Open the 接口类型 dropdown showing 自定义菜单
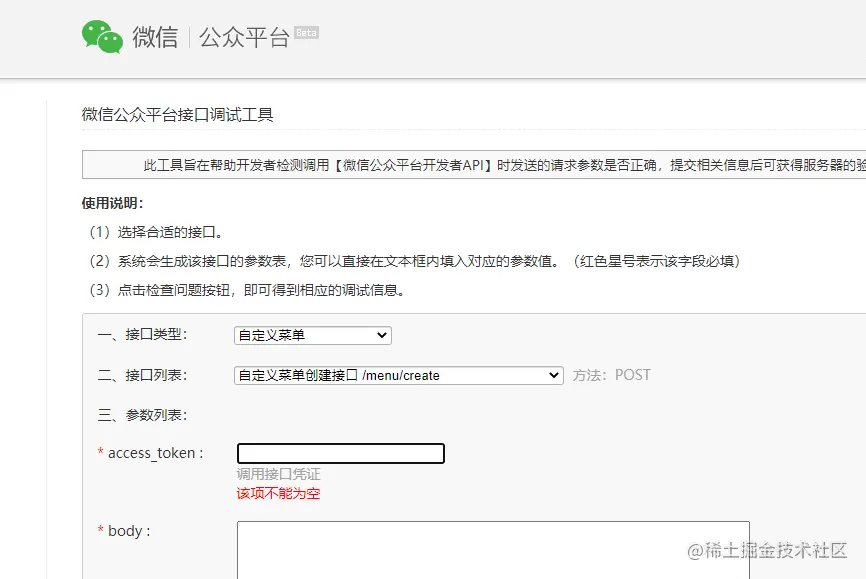 (x=313, y=335)
